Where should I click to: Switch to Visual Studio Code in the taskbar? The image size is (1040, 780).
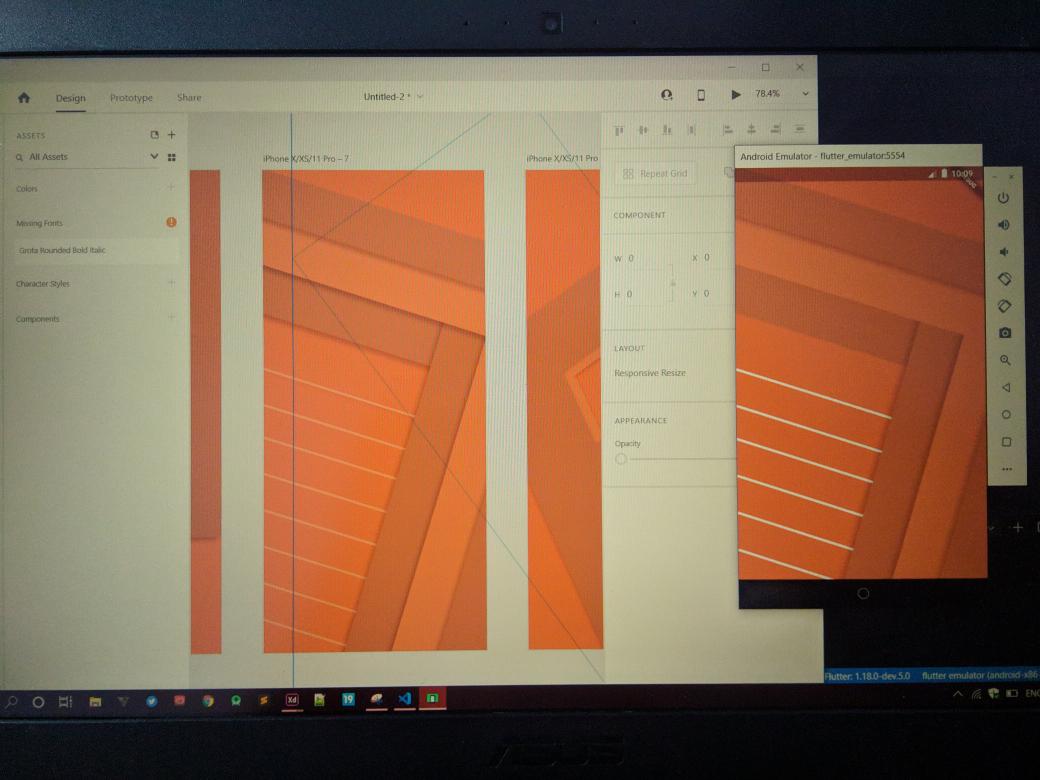405,698
